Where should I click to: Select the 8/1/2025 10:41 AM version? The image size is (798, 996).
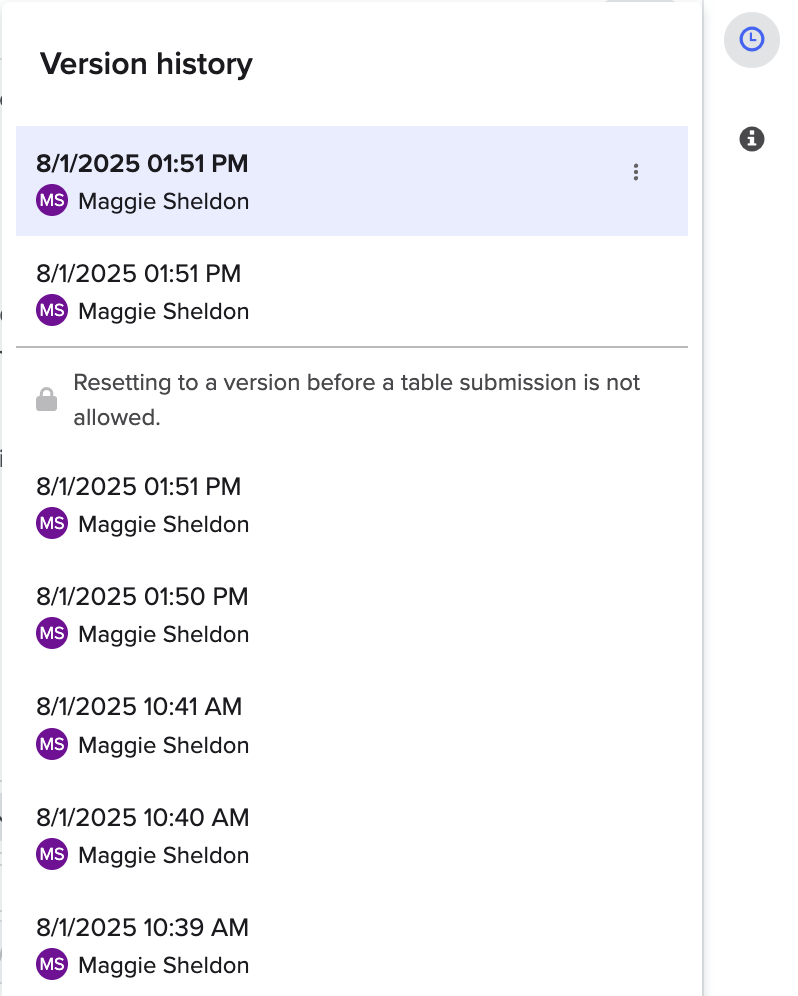(139, 707)
